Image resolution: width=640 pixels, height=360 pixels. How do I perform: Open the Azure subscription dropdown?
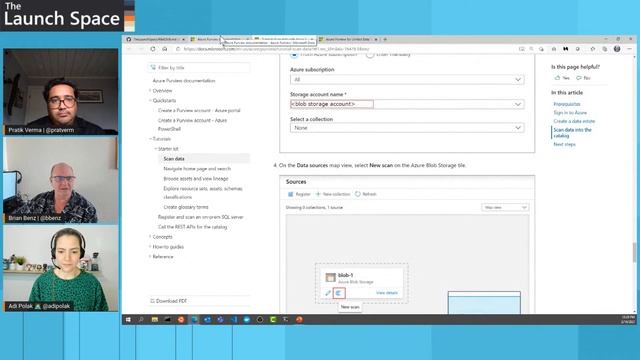pyautogui.click(x=407, y=80)
